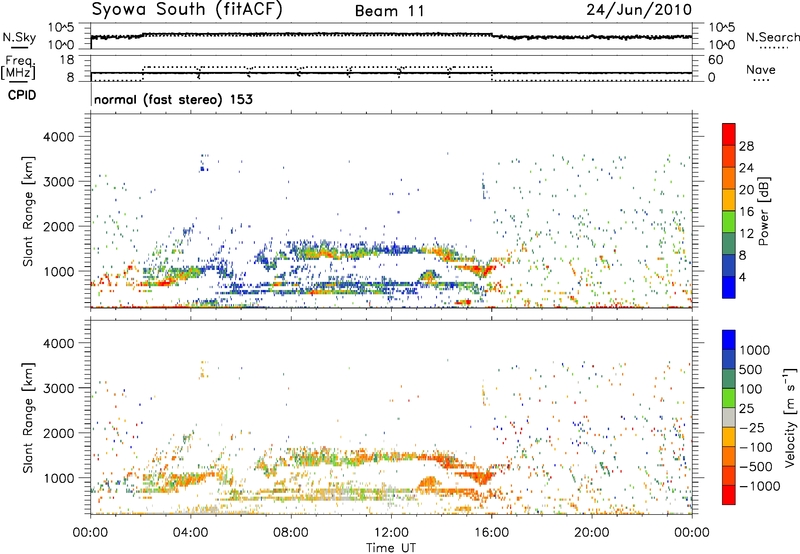
Task: Click the strong red echo patch near 16:00 in power panel
Action: click(482, 269)
